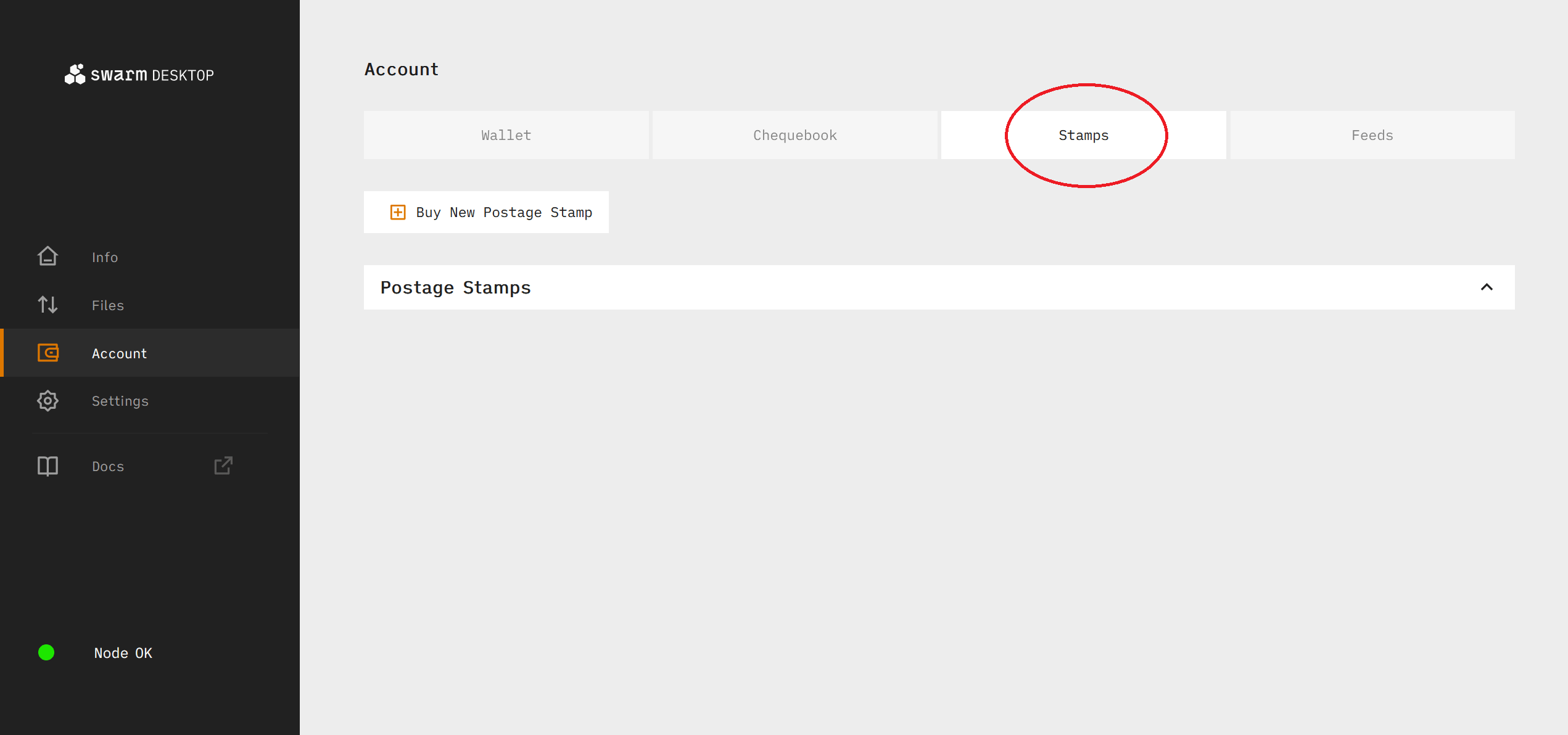Click the Docs book icon
Image resolution: width=1568 pixels, height=735 pixels.
[47, 466]
